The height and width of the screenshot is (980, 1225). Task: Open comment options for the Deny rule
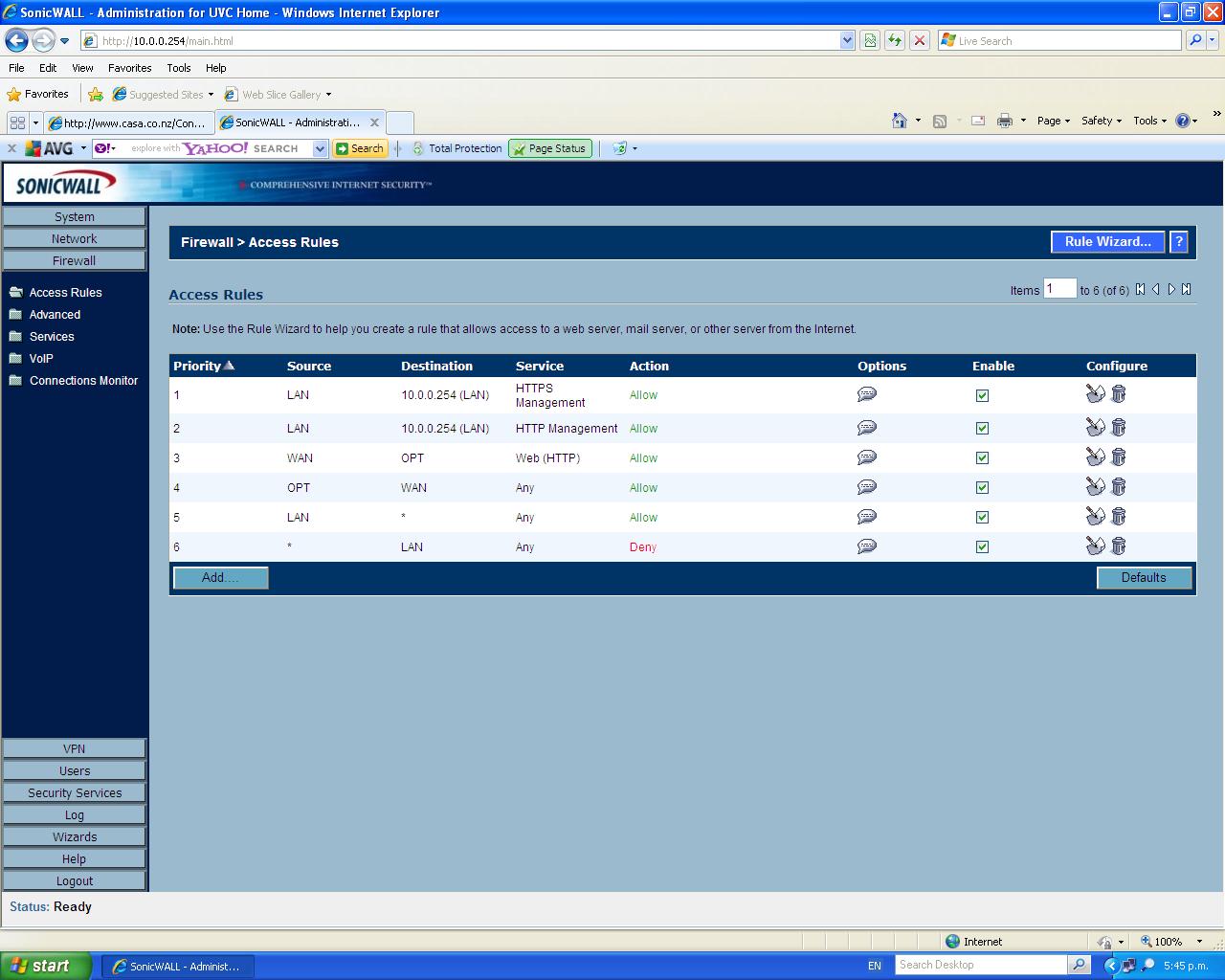(x=867, y=546)
